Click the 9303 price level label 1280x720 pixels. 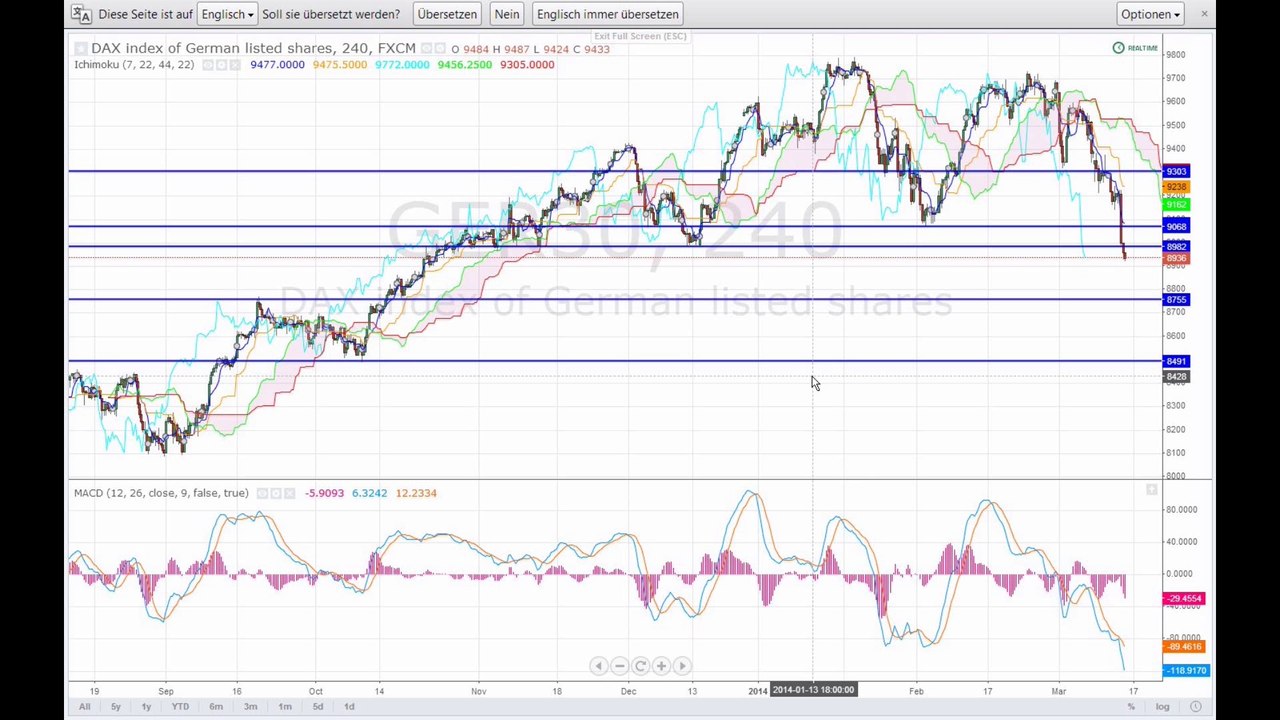click(1176, 172)
